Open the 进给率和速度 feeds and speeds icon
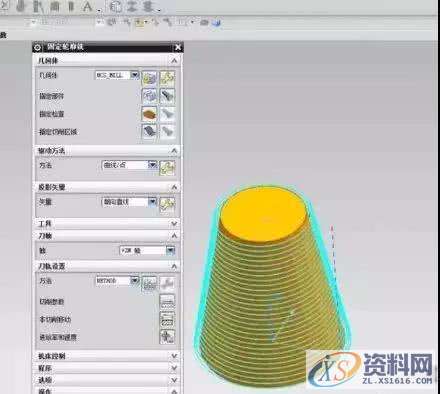The height and width of the screenshot is (394, 440). (x=167, y=337)
